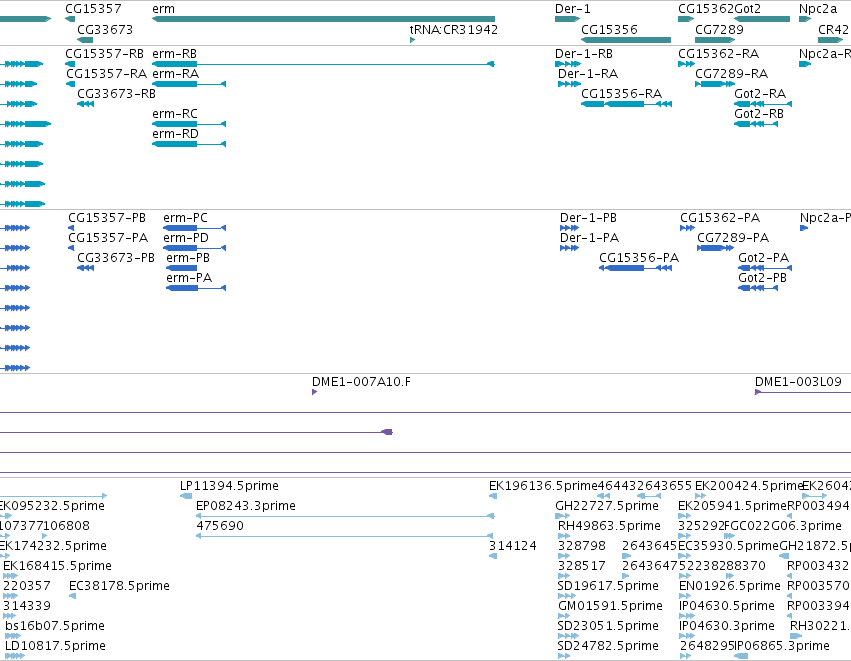This screenshot has height=661, width=851.
Task: Click EST label 328798
Action: (581, 546)
